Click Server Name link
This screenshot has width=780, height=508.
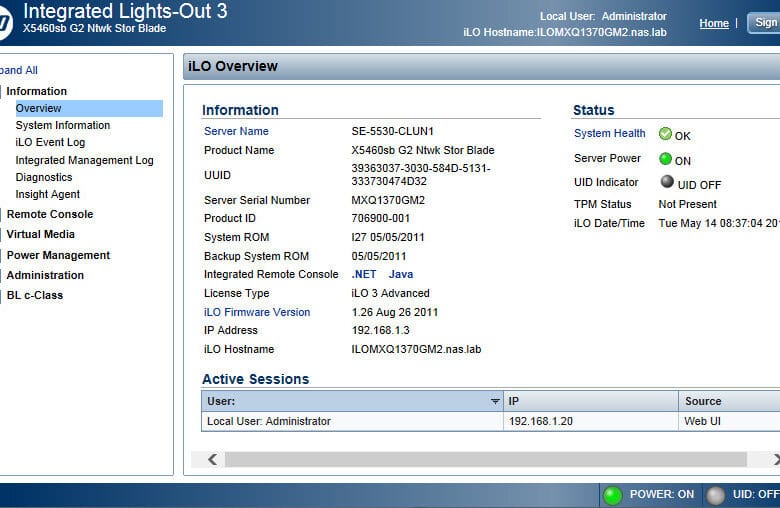pyautogui.click(x=236, y=131)
